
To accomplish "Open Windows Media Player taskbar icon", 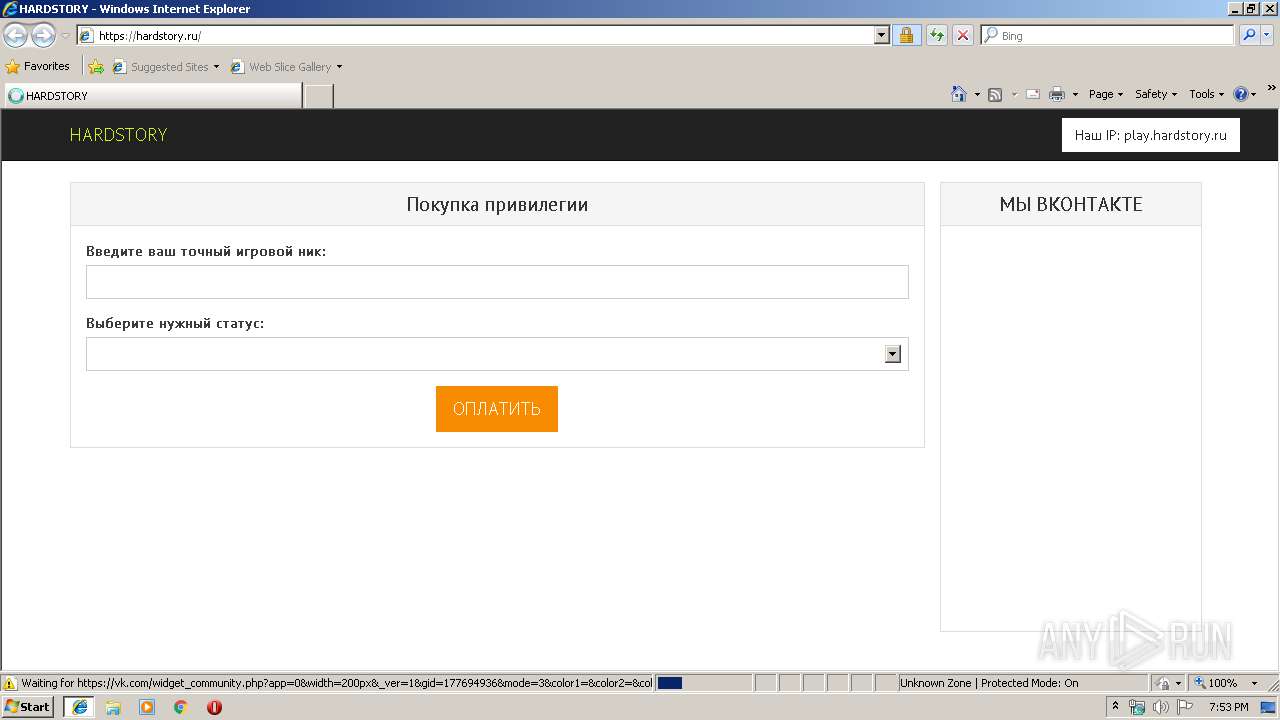I will point(147,707).
